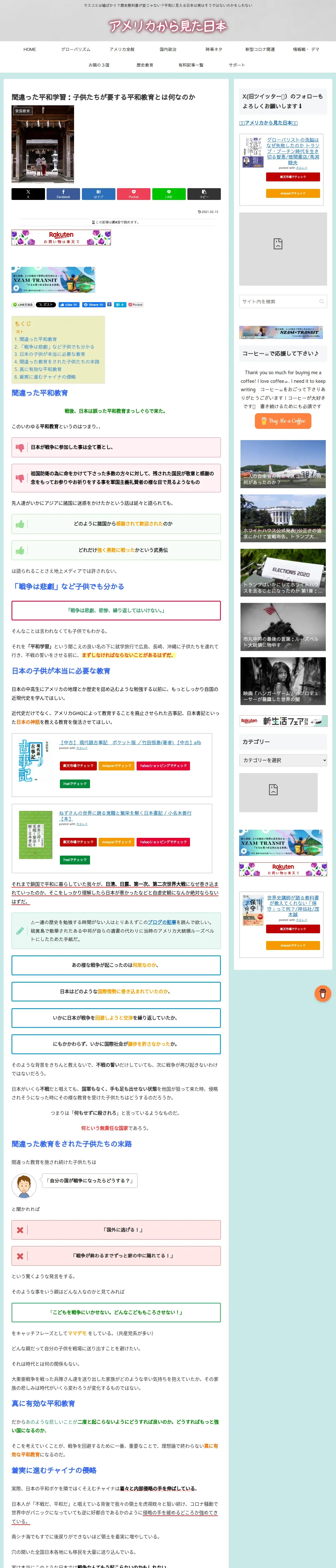Click the Rakuten お買い物は楽天で banner in article
Viewport: 336px width, 1568px height.
click(x=61, y=237)
